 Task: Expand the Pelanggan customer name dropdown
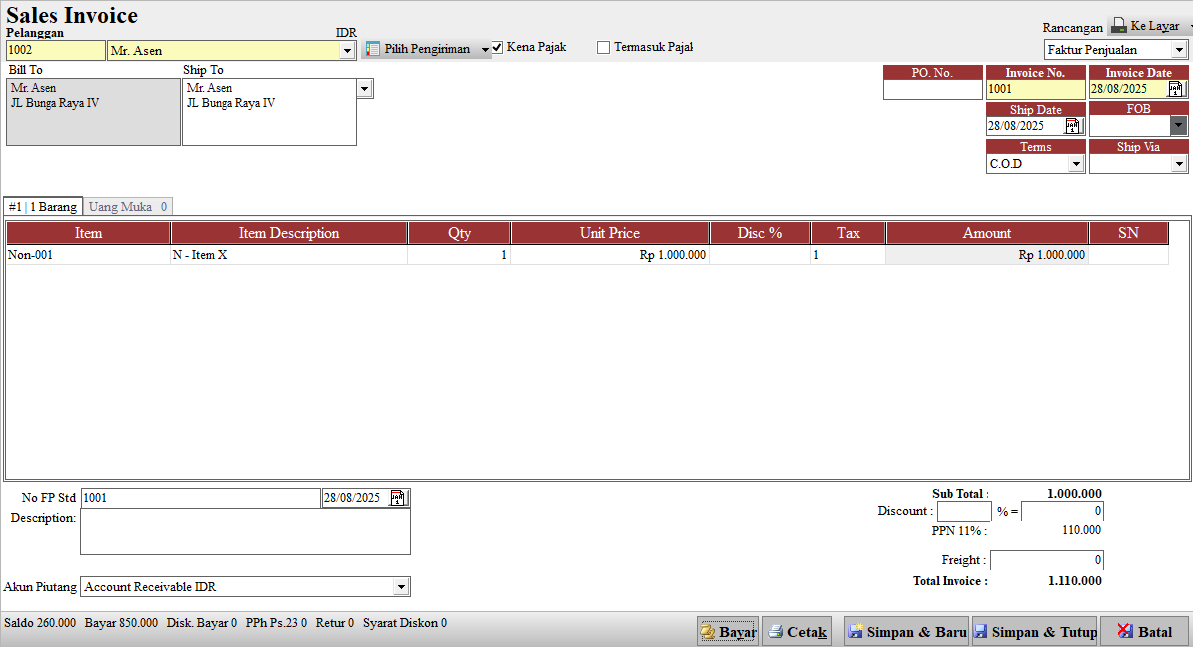[347, 50]
